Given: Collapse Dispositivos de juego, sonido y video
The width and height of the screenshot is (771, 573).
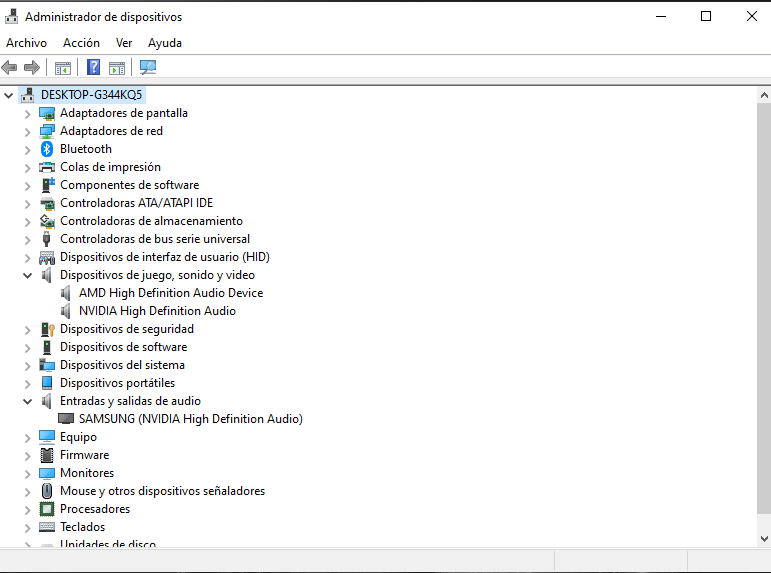Looking at the screenshot, I should pos(28,275).
